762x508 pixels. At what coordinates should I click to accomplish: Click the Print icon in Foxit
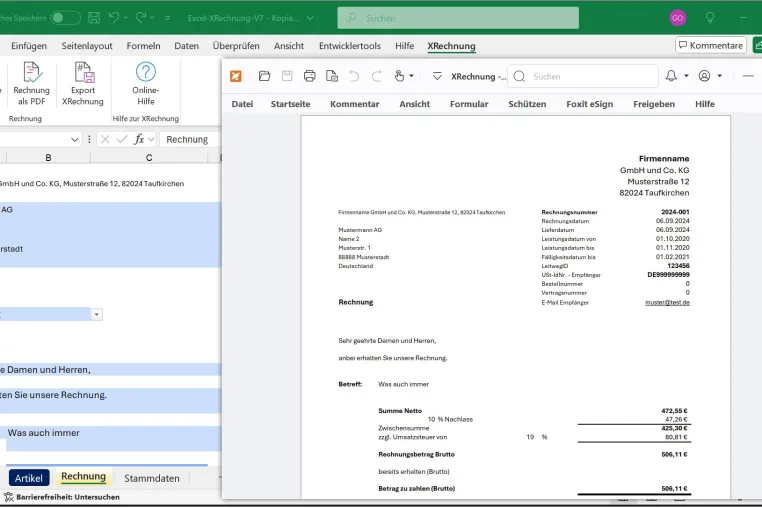coord(310,76)
